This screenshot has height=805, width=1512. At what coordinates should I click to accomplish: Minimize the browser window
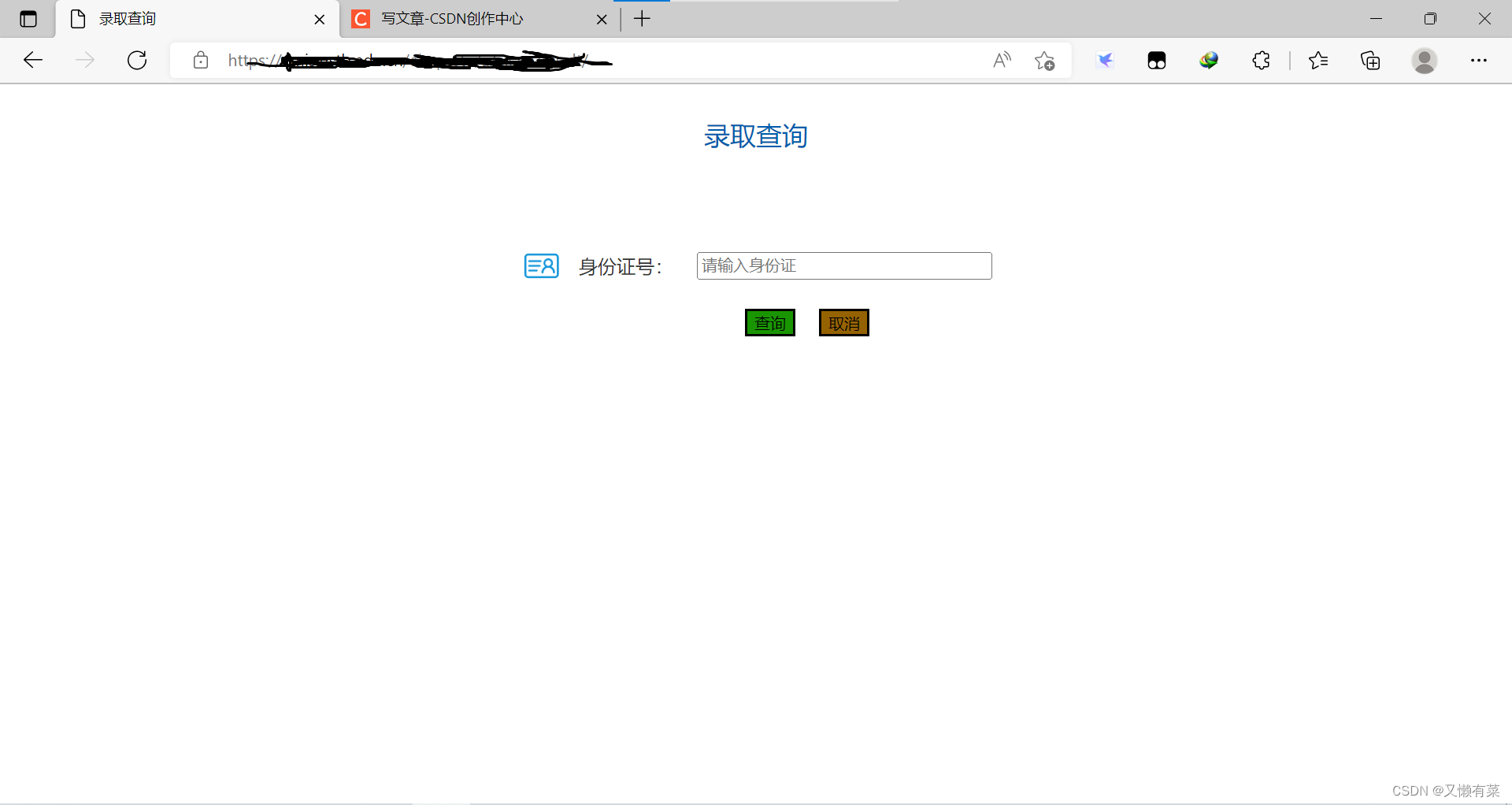tap(1377, 19)
